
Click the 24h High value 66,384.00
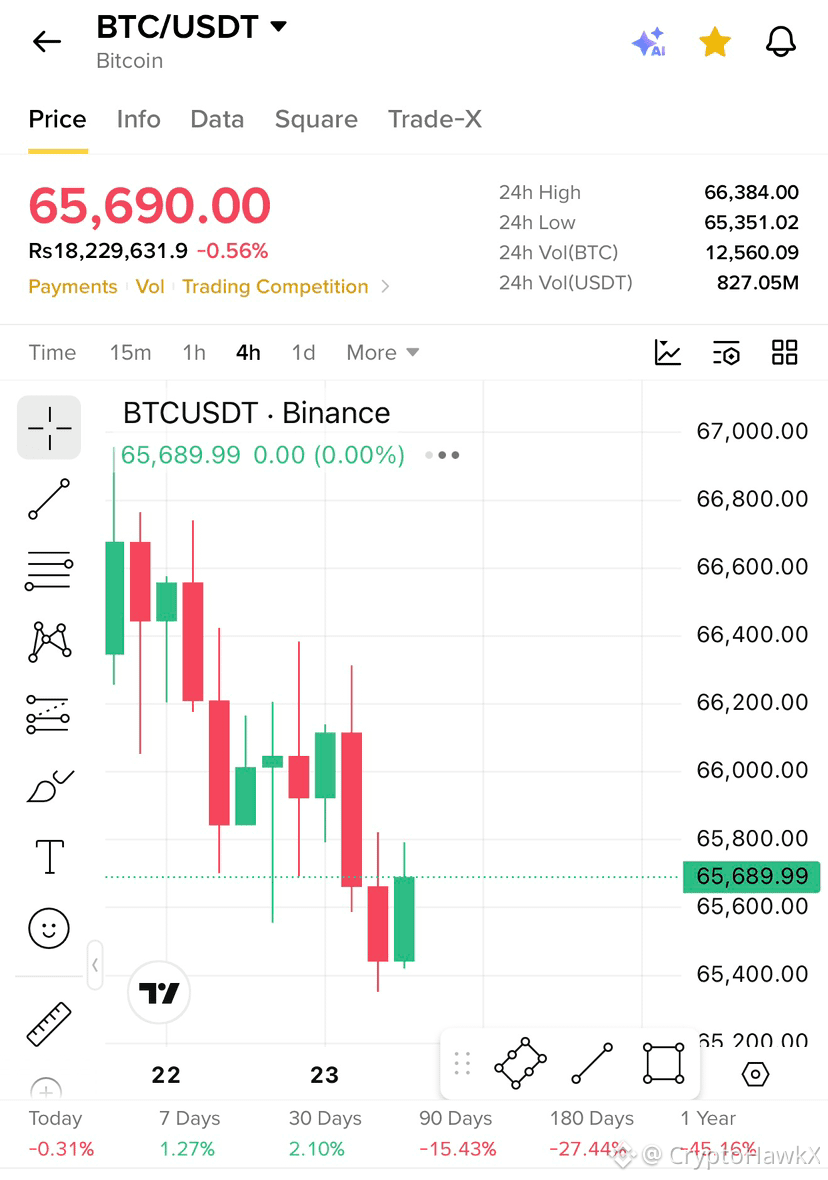click(751, 193)
